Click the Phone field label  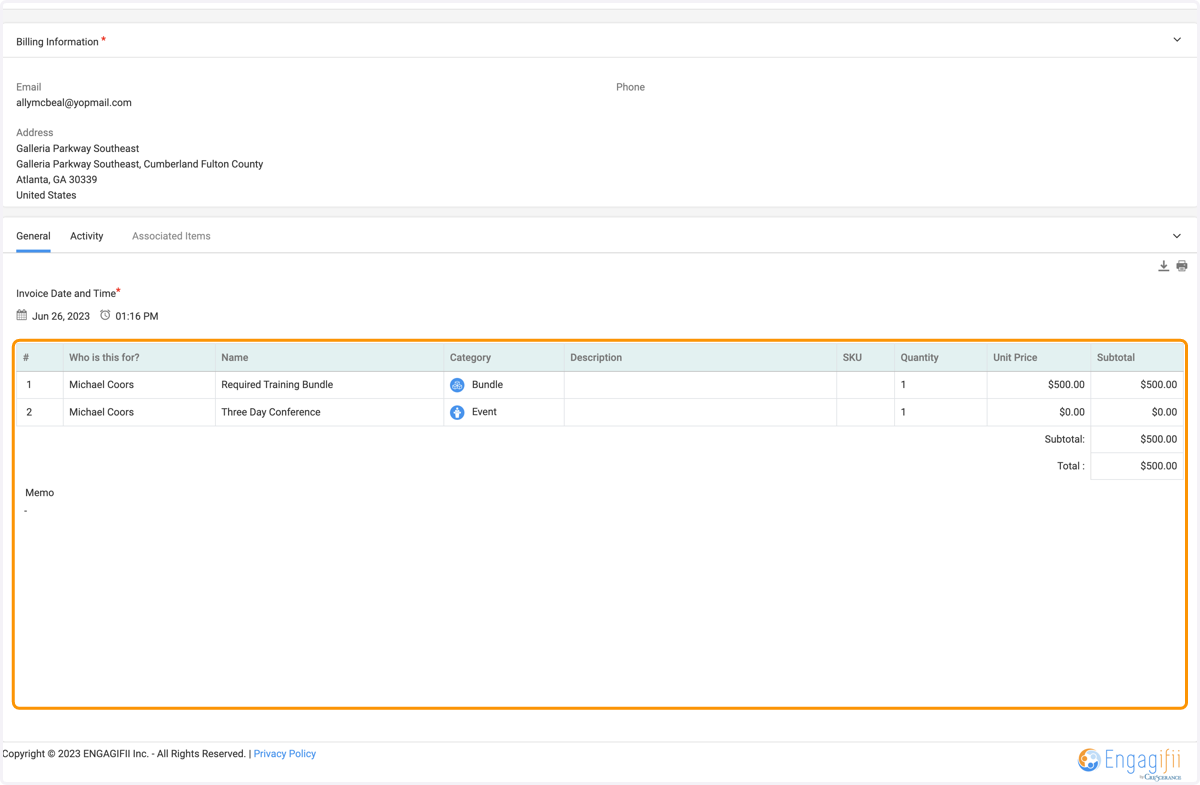tap(630, 87)
